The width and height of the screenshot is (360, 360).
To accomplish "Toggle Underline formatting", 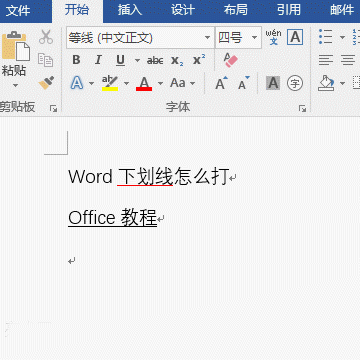I will pos(120,60).
